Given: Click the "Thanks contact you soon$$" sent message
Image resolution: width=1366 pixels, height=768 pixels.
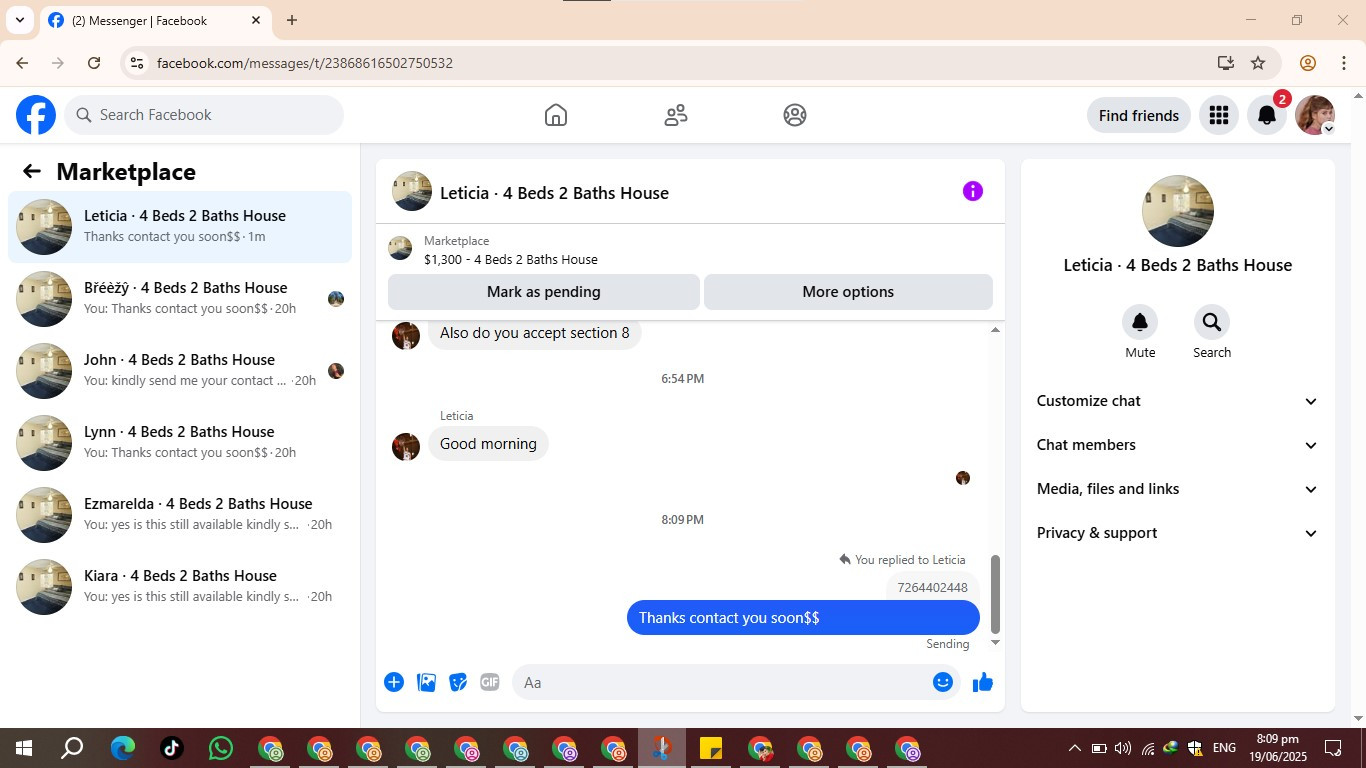Looking at the screenshot, I should point(803,618).
